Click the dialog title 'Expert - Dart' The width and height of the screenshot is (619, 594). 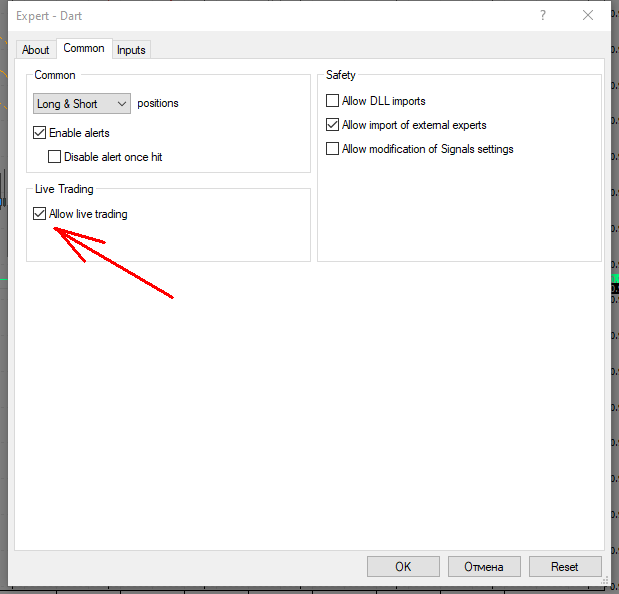(49, 16)
